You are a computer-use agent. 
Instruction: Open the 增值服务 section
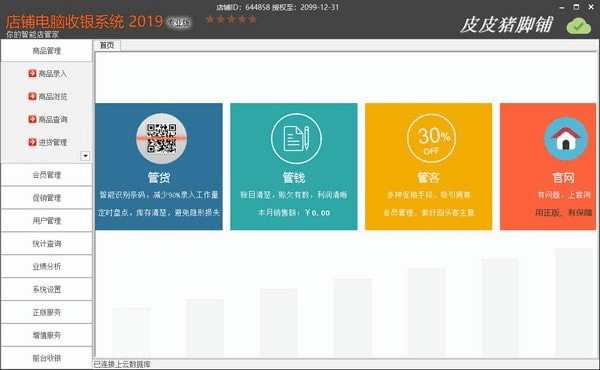[x=46, y=335]
